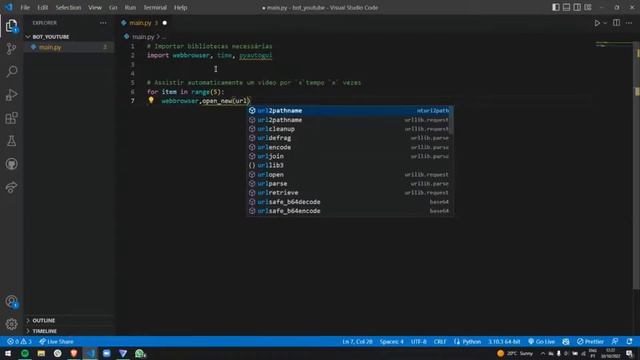Open Explorer Views and More Actions ellipsis
The height and width of the screenshot is (360, 640).
tap(103, 23)
